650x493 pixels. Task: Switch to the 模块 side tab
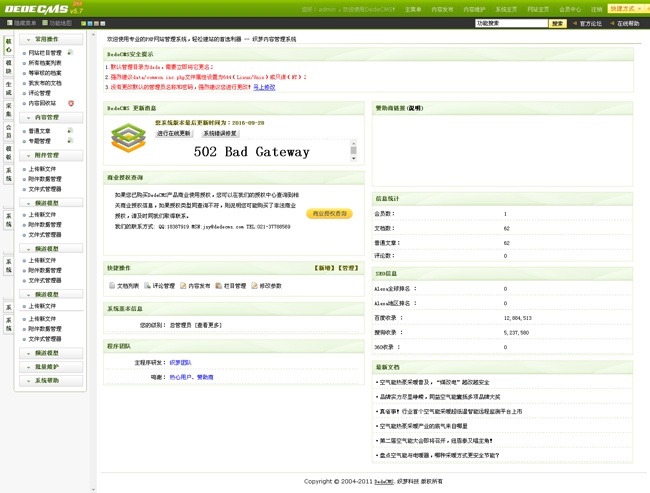point(8,67)
